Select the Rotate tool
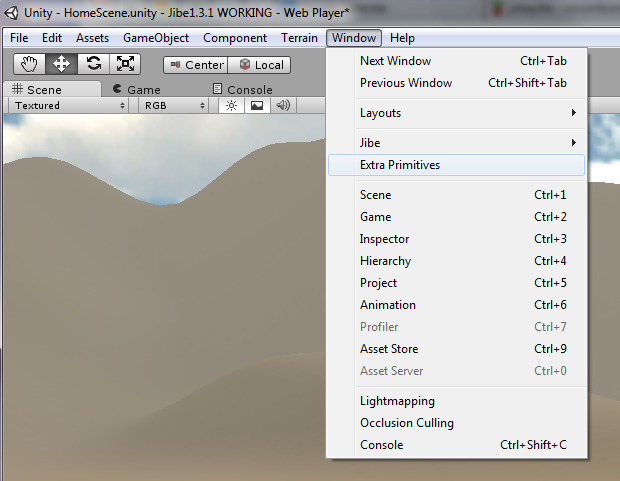This screenshot has width=620, height=481. tap(93, 64)
